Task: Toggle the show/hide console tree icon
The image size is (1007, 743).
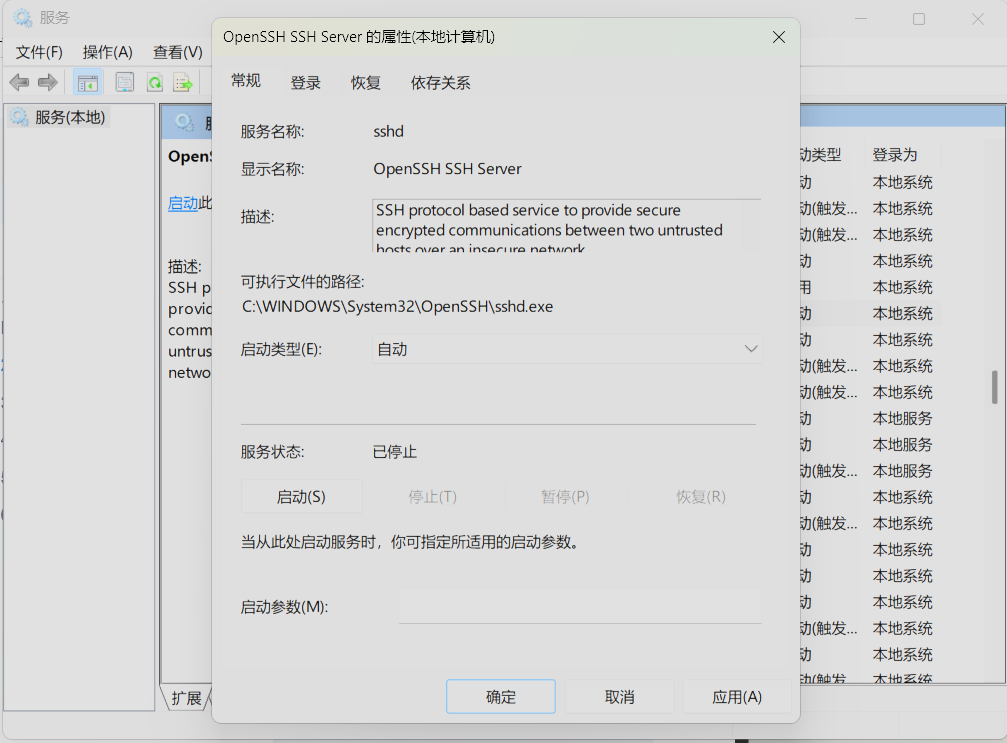Action: click(87, 82)
